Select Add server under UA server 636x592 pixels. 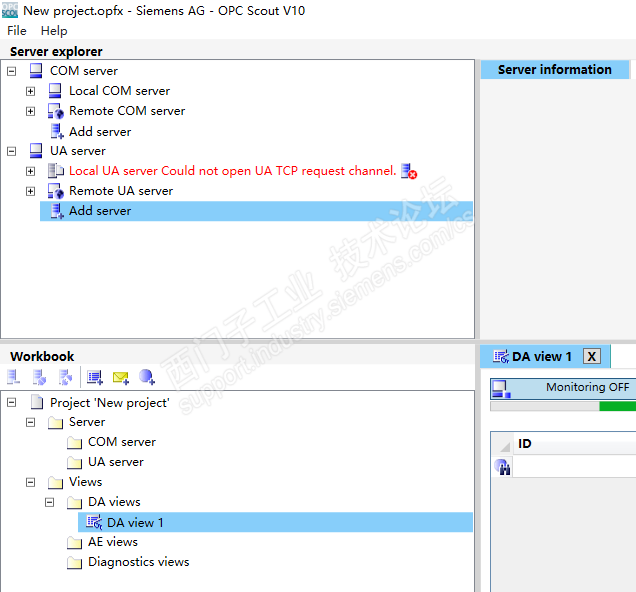click(x=256, y=211)
